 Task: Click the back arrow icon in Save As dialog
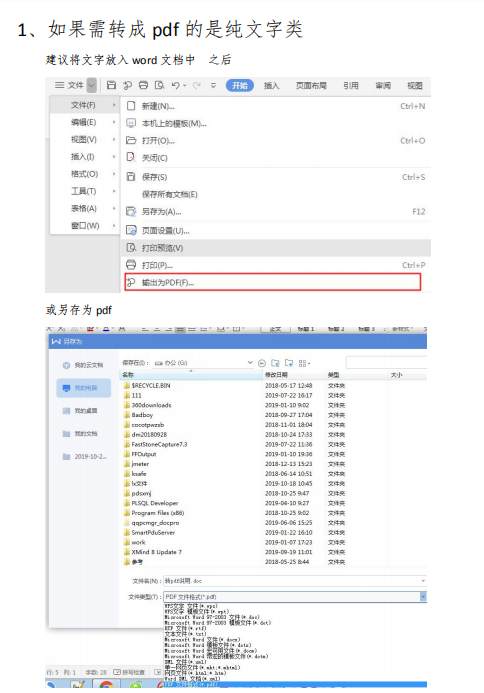262,363
